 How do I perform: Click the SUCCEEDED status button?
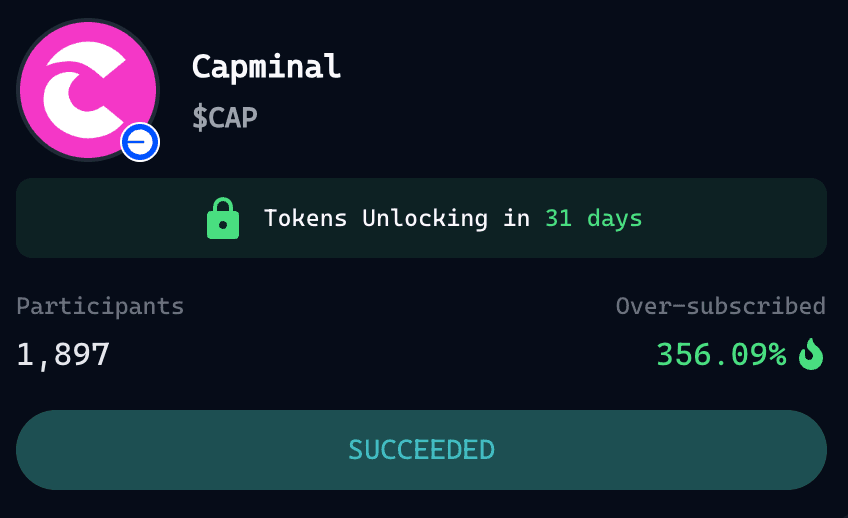(421, 450)
